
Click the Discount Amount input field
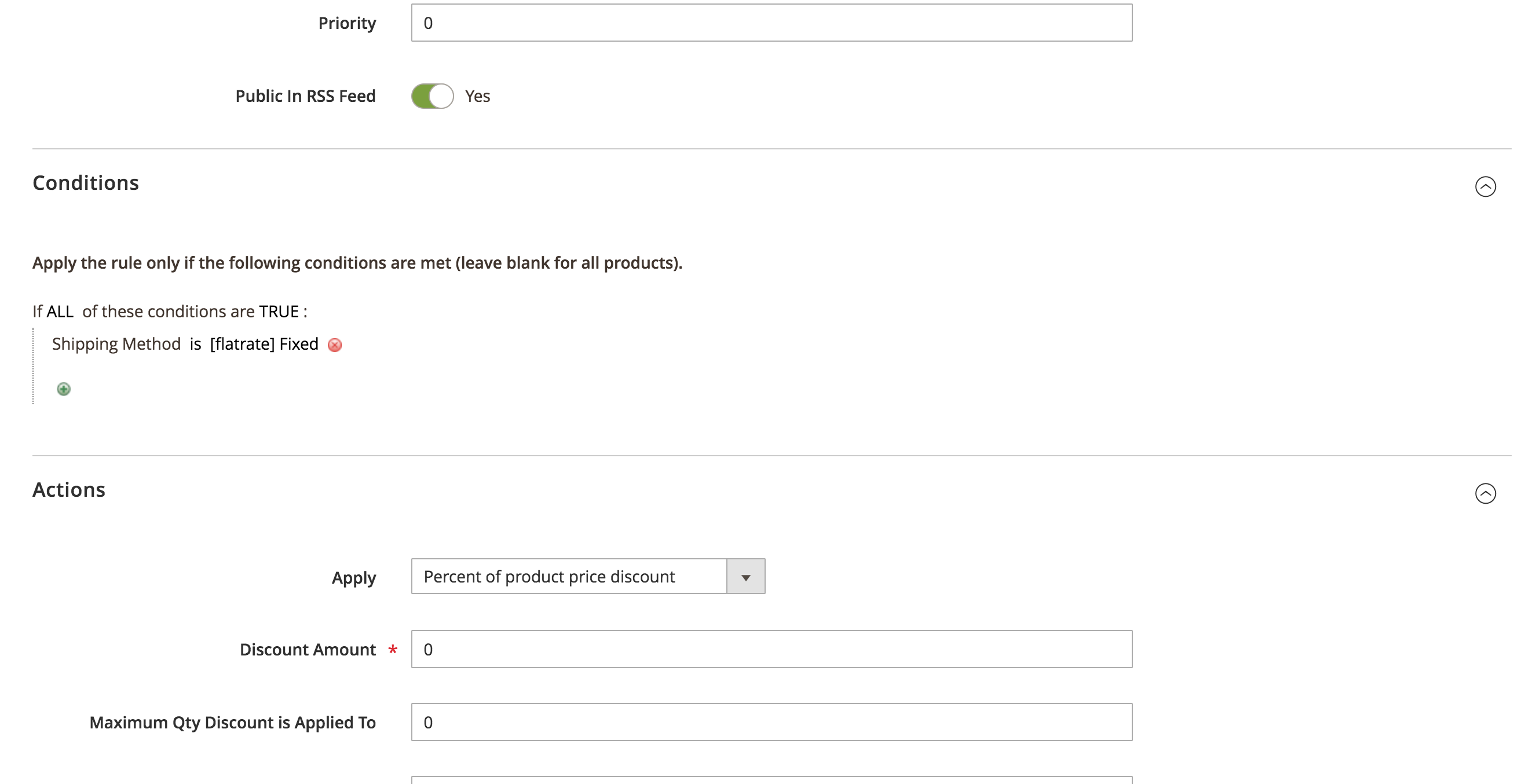(x=771, y=649)
